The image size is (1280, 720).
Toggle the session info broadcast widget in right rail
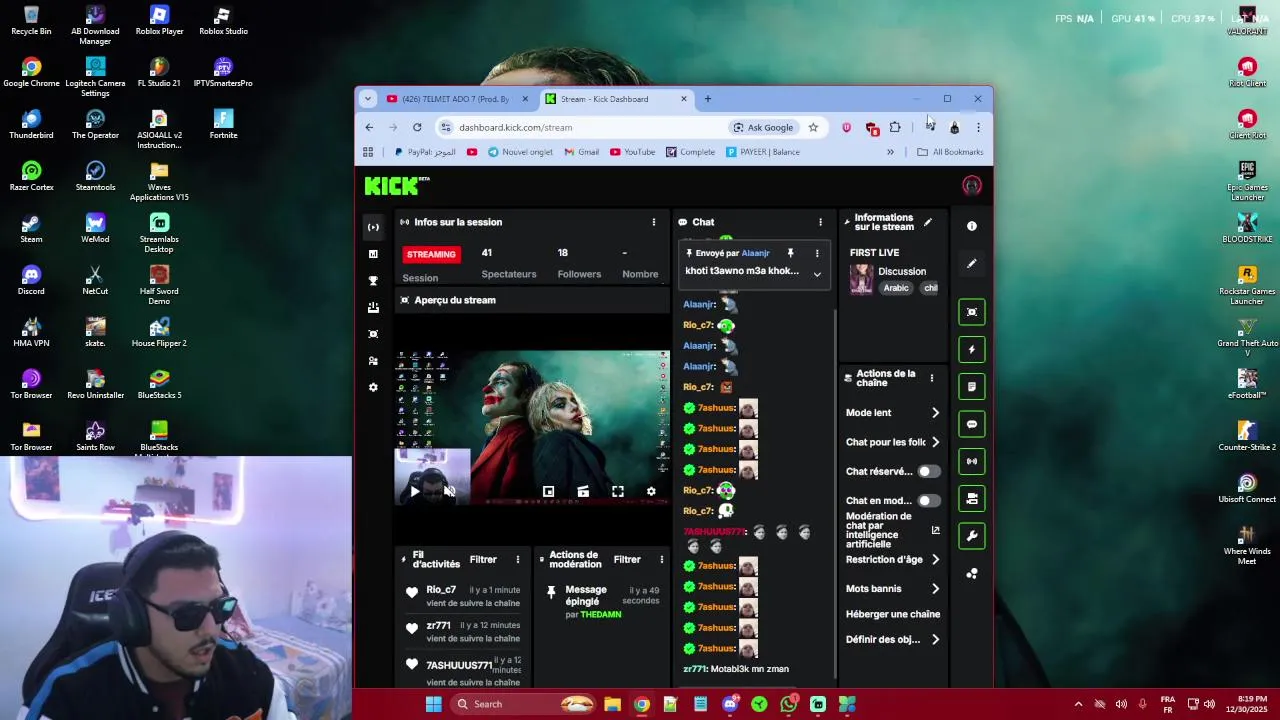click(971, 461)
